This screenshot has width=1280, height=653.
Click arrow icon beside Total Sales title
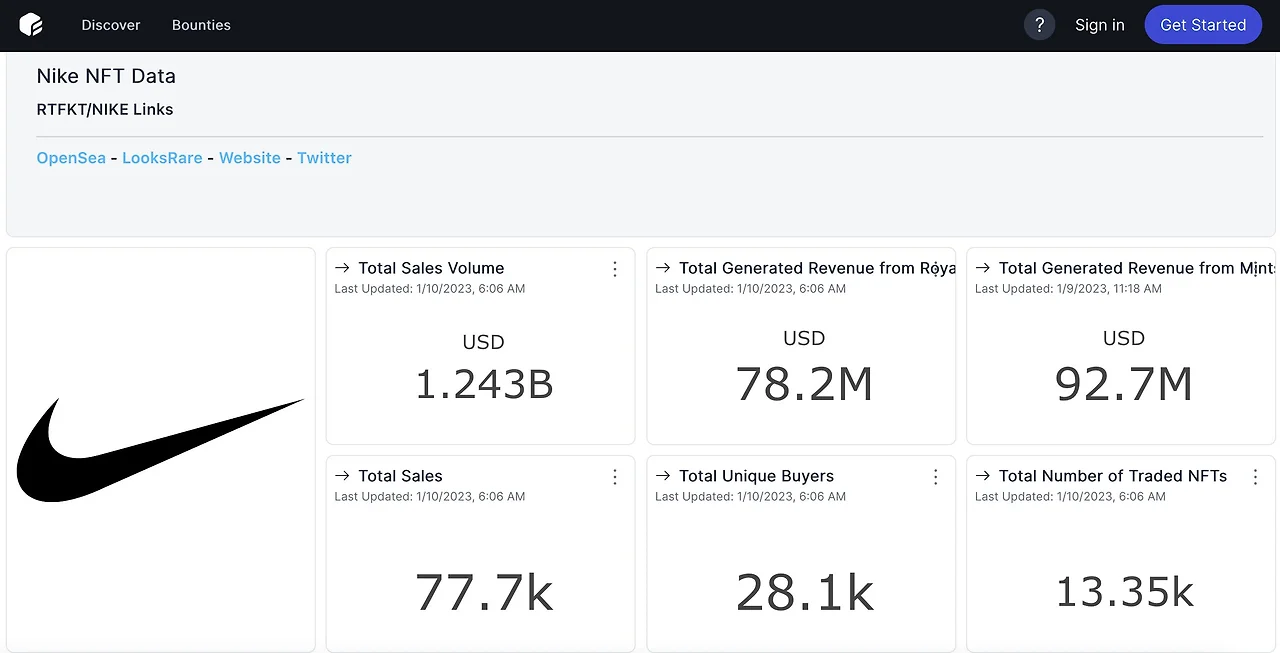coord(342,476)
